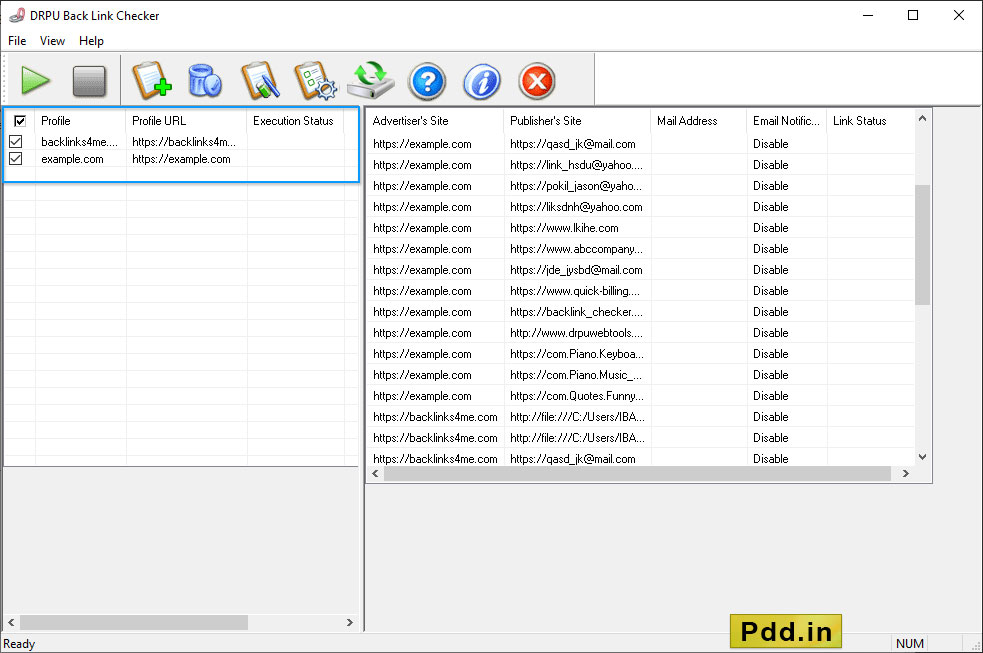Image resolution: width=983 pixels, height=653 pixels.
Task: Click Disable in the drpuwebtools row
Action: pyautogui.click(x=770, y=333)
